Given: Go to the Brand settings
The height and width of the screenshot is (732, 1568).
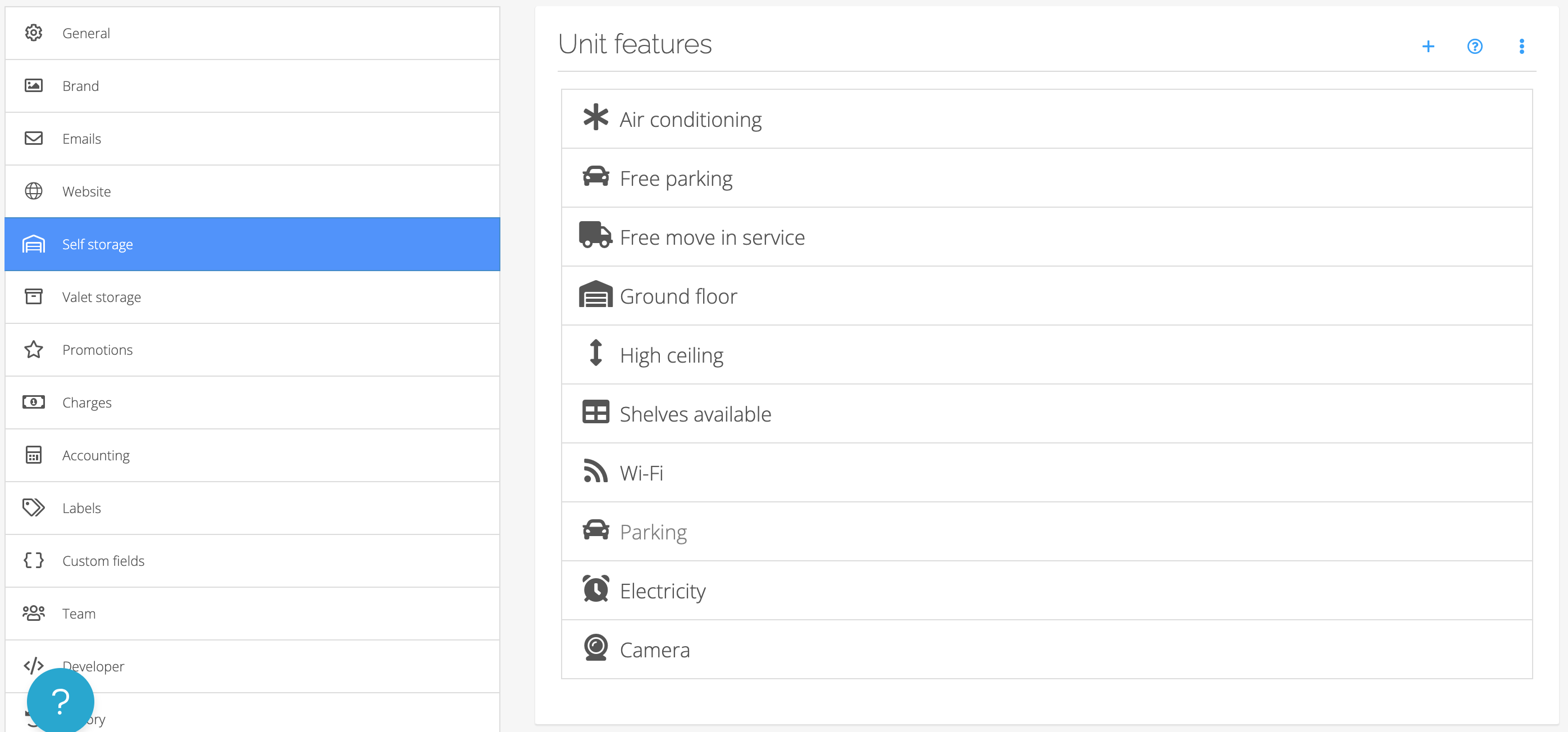Looking at the screenshot, I should pyautogui.click(x=80, y=86).
